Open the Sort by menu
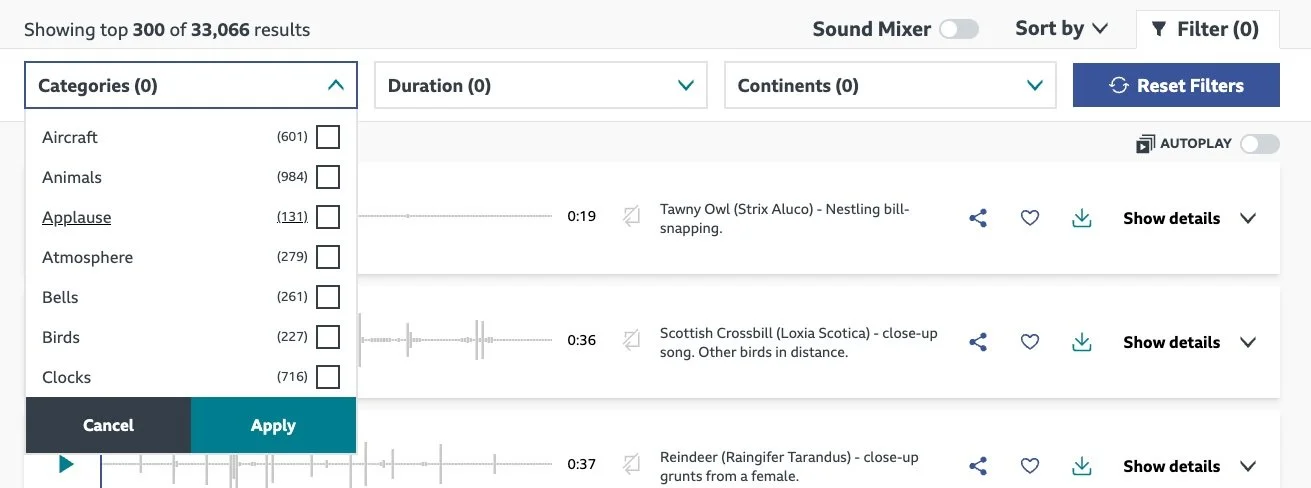The width and height of the screenshot is (1311, 488). tap(1061, 28)
